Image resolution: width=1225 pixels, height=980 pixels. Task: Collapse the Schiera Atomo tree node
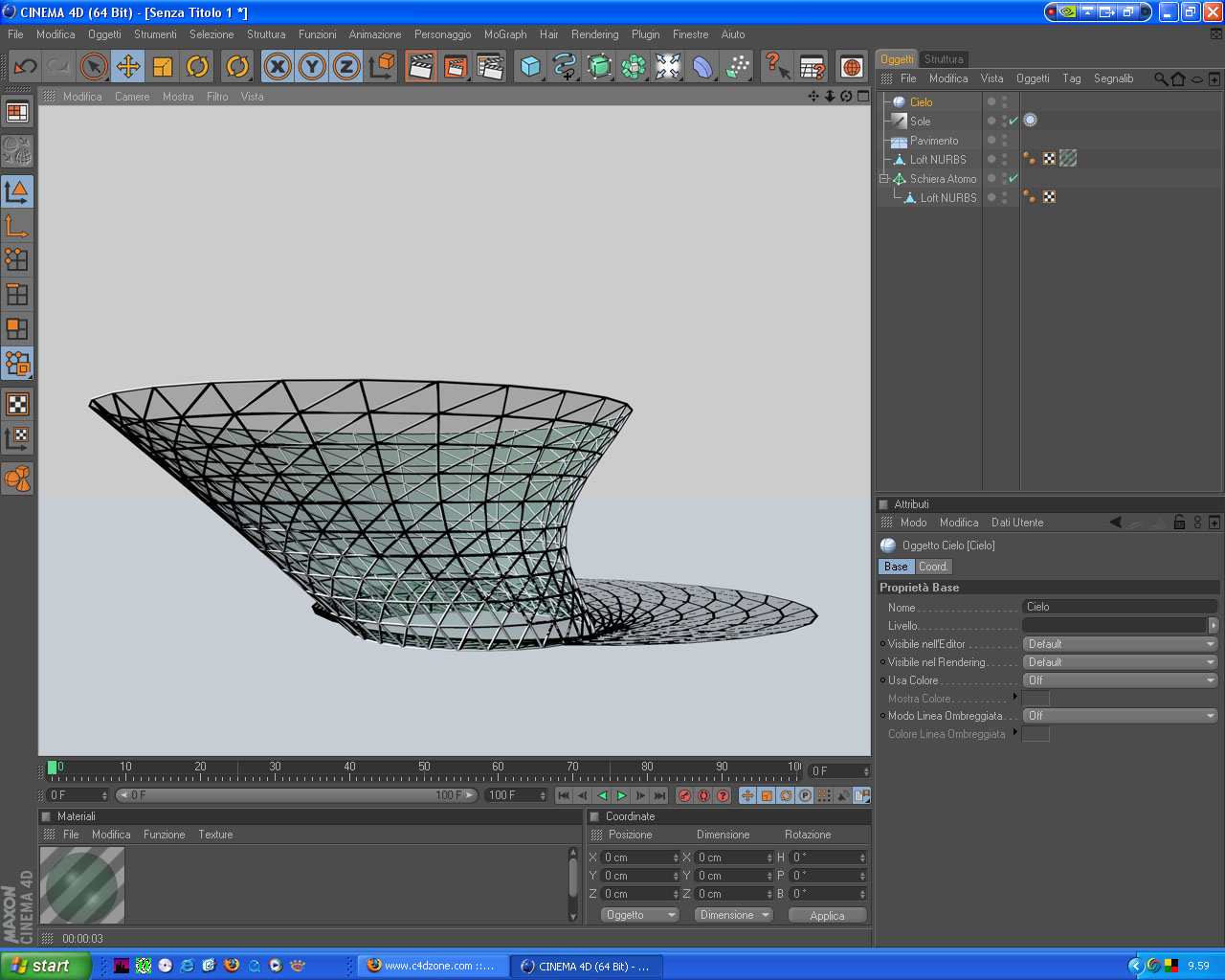pyautogui.click(x=884, y=179)
